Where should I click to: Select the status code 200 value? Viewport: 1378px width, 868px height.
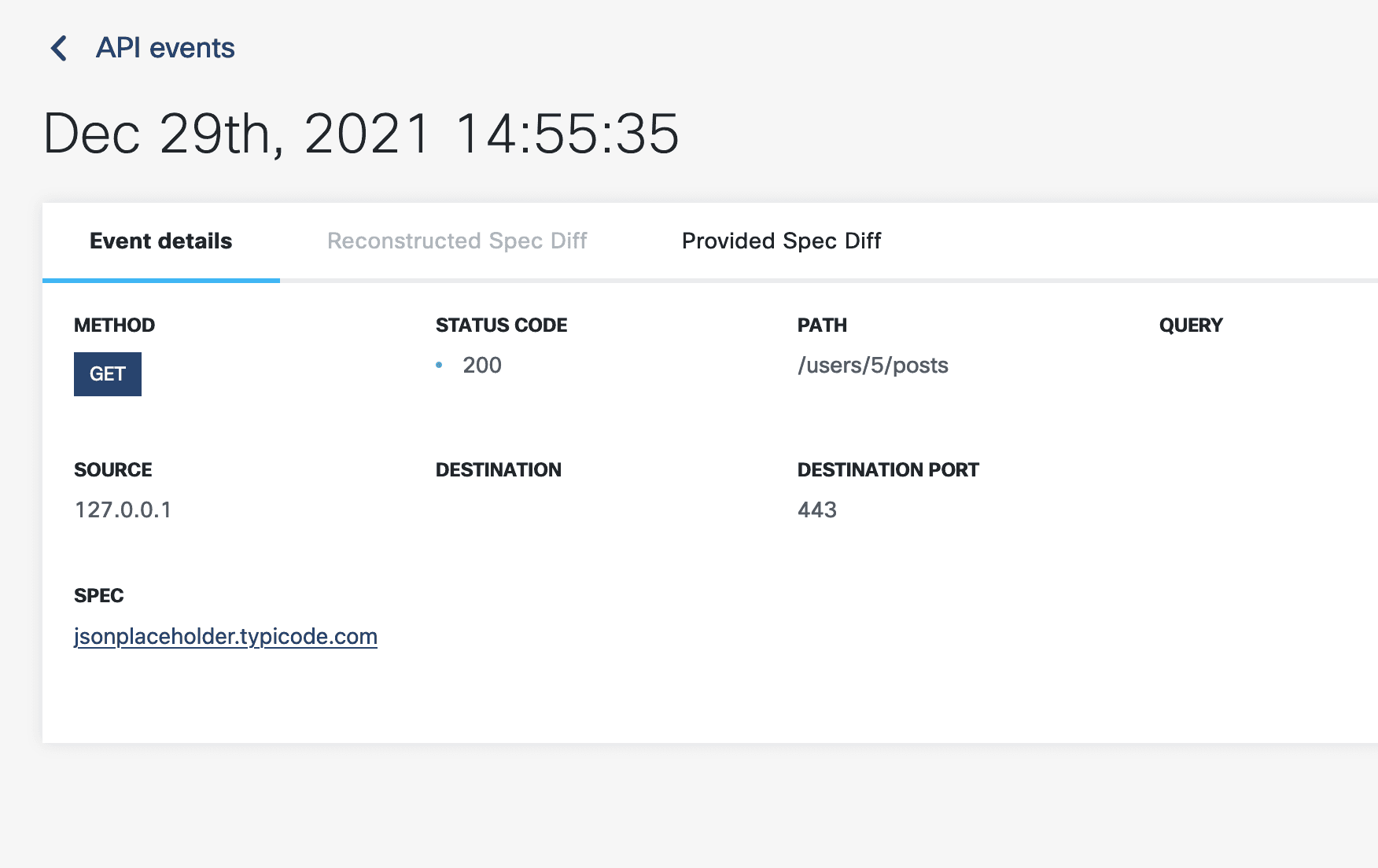pos(482,365)
